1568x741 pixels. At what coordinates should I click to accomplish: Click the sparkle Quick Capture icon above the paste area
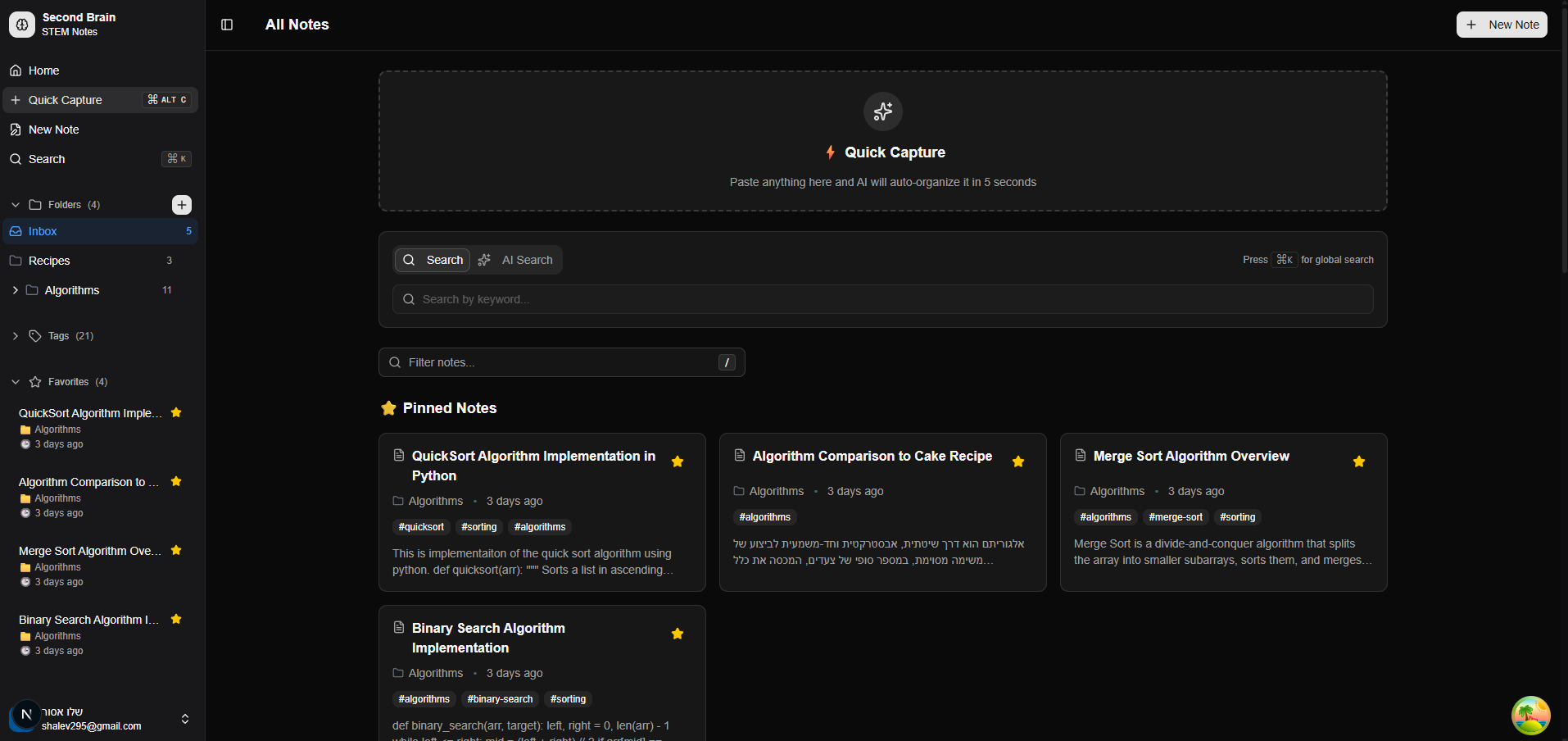click(882, 111)
